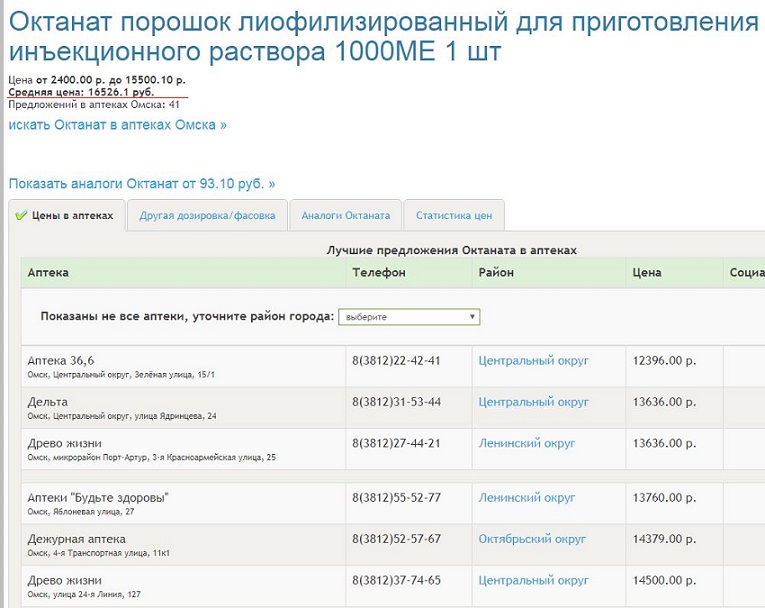Open 'Центральный округ' link in Аптека 36,6 row

[x=533, y=361]
